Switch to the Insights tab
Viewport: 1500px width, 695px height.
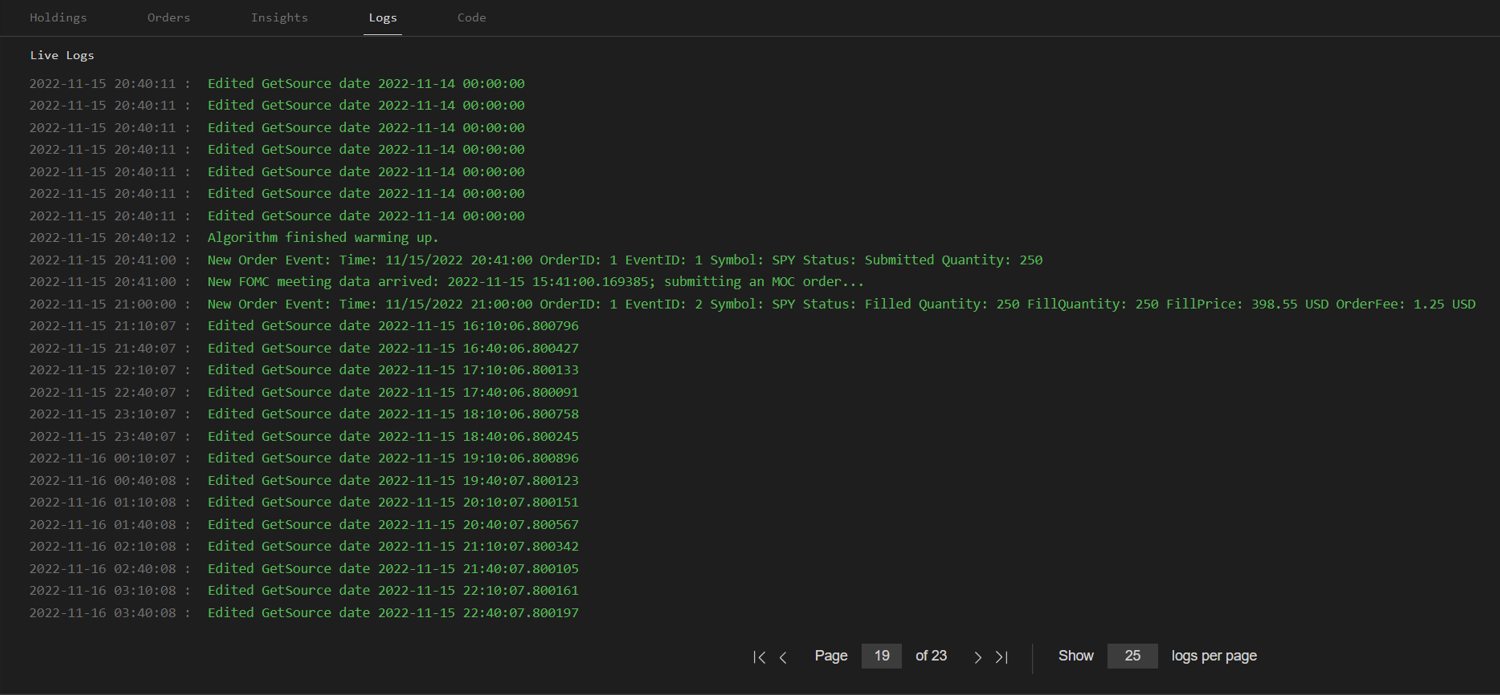[x=279, y=17]
